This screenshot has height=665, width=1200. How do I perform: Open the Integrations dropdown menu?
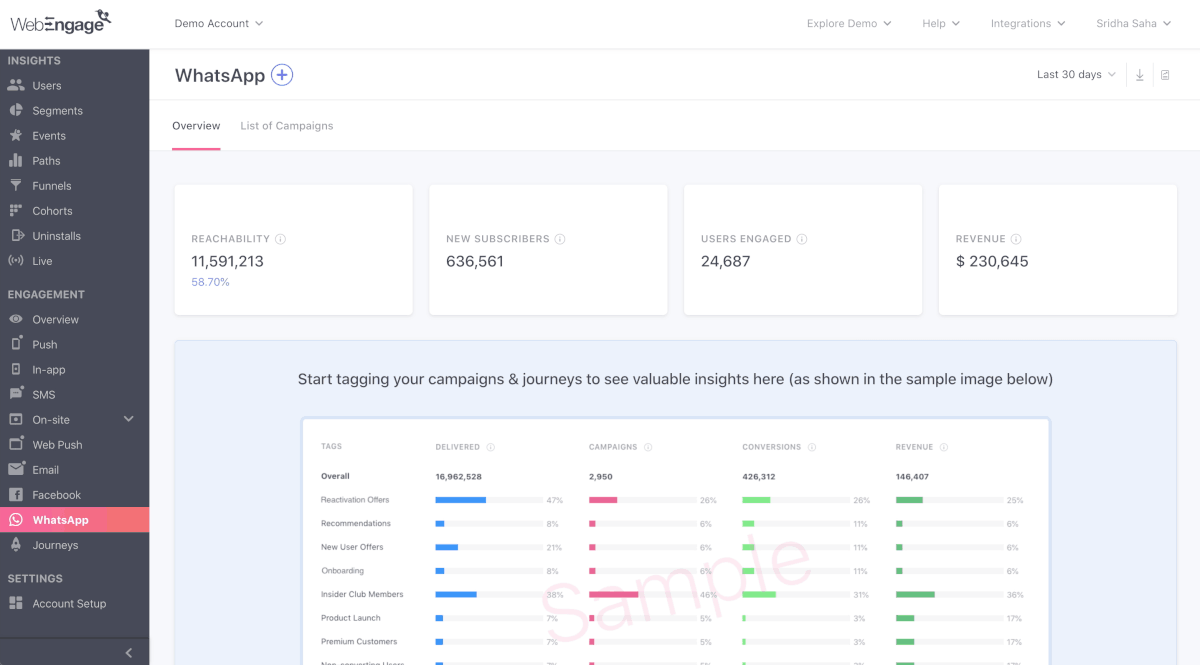(x=1028, y=23)
